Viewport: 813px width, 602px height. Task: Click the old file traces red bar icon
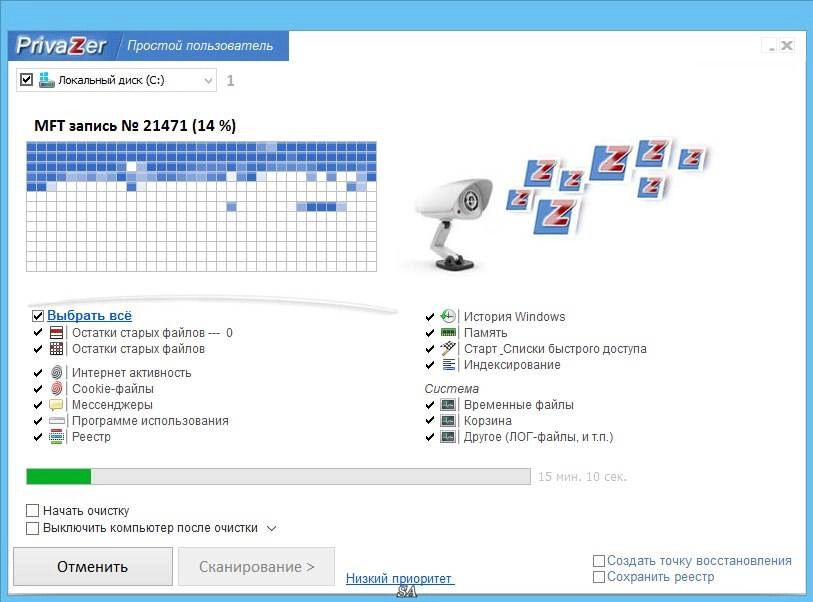tap(57, 332)
